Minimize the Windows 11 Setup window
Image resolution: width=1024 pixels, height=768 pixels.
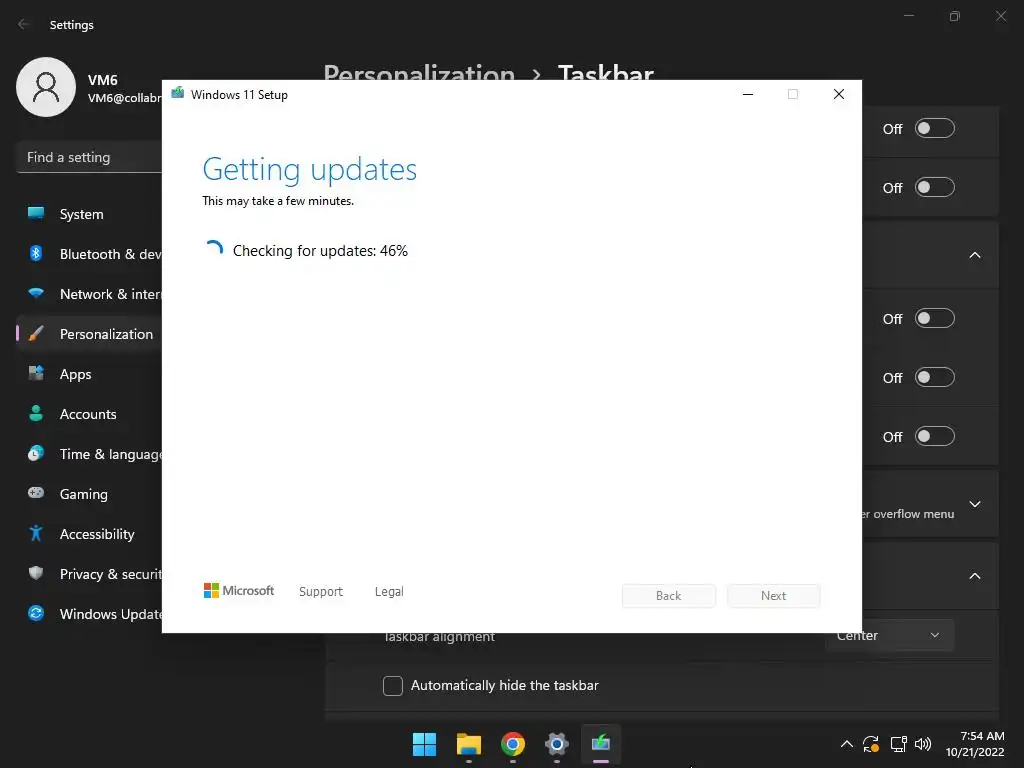[748, 95]
